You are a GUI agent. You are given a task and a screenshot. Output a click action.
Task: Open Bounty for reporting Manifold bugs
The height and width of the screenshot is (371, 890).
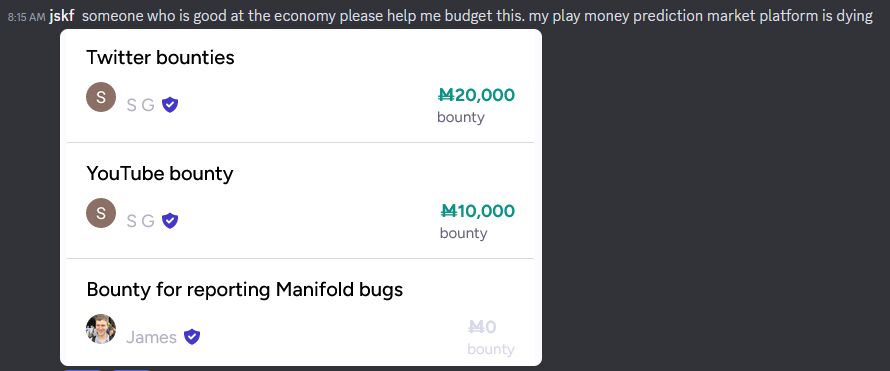245,290
